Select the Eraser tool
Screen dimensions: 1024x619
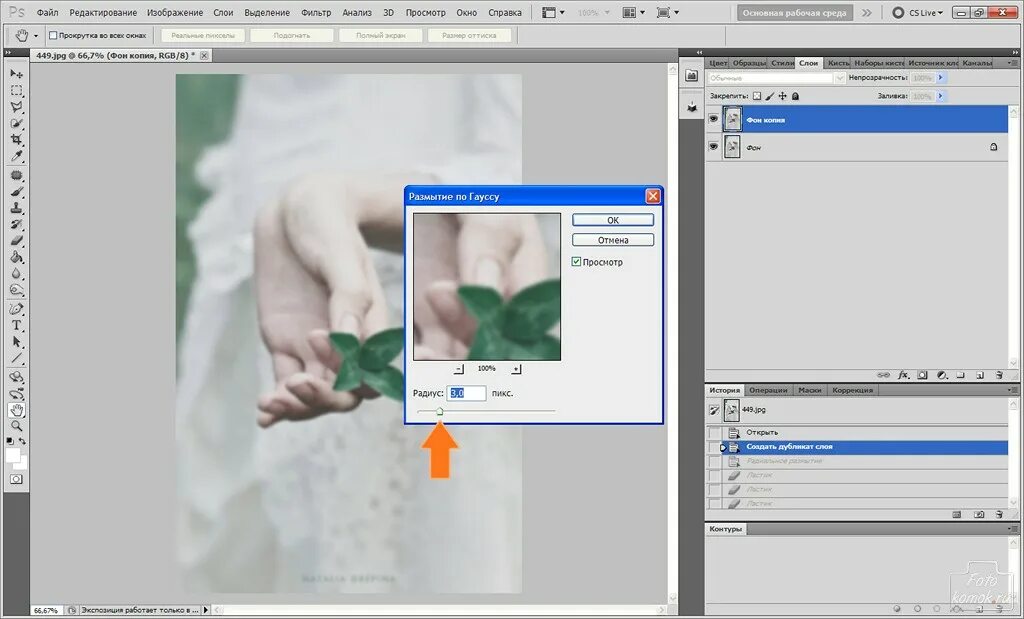(16, 241)
